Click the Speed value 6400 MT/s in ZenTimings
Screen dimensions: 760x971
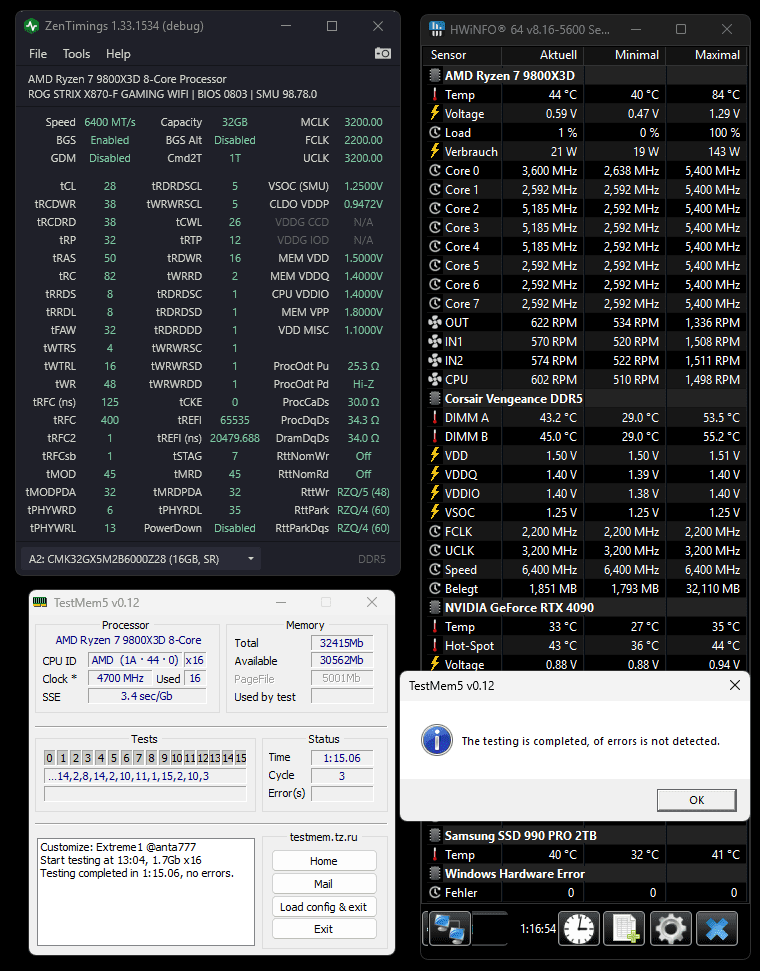(x=110, y=122)
